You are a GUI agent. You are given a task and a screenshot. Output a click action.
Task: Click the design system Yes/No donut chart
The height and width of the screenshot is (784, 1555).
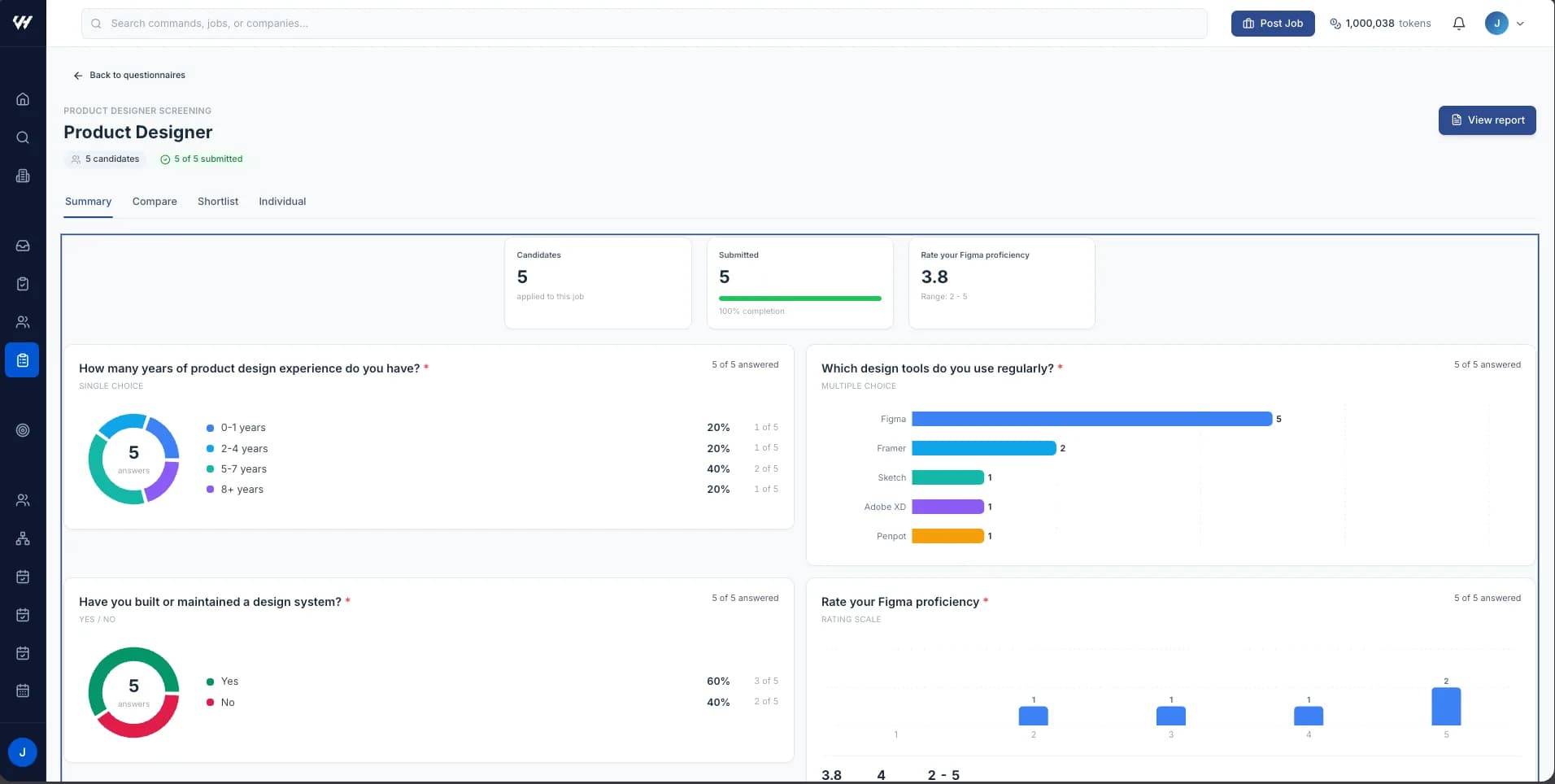[133, 692]
